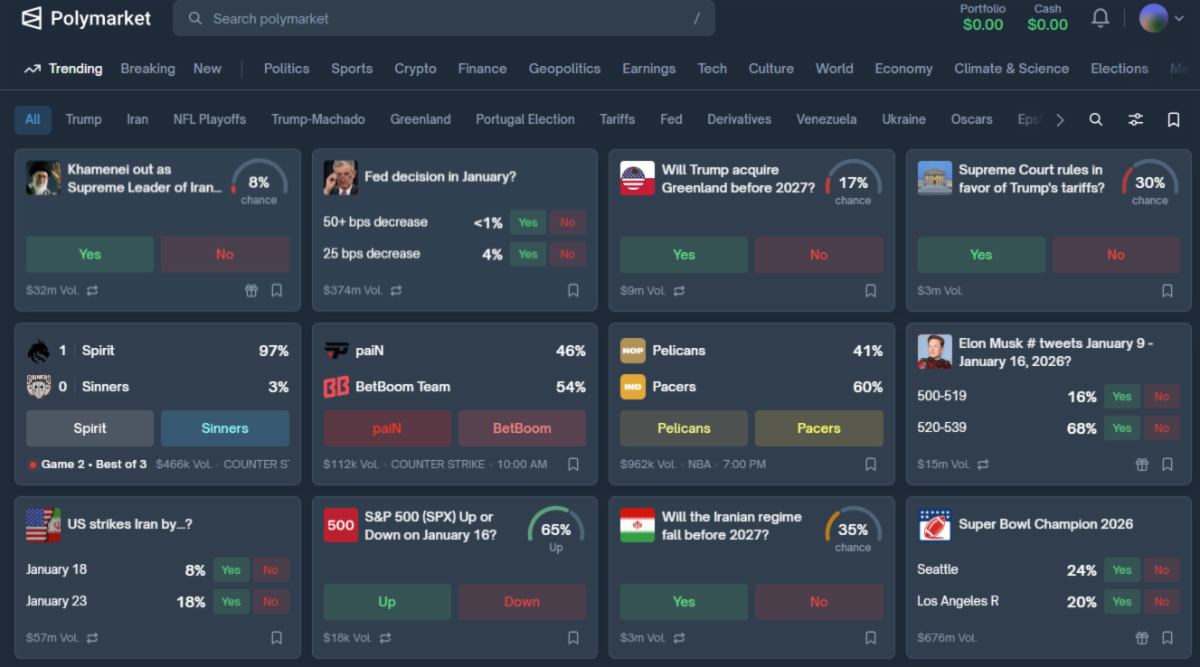Select the Geopolitics category tab
This screenshot has height=667, width=1200.
pyautogui.click(x=564, y=69)
